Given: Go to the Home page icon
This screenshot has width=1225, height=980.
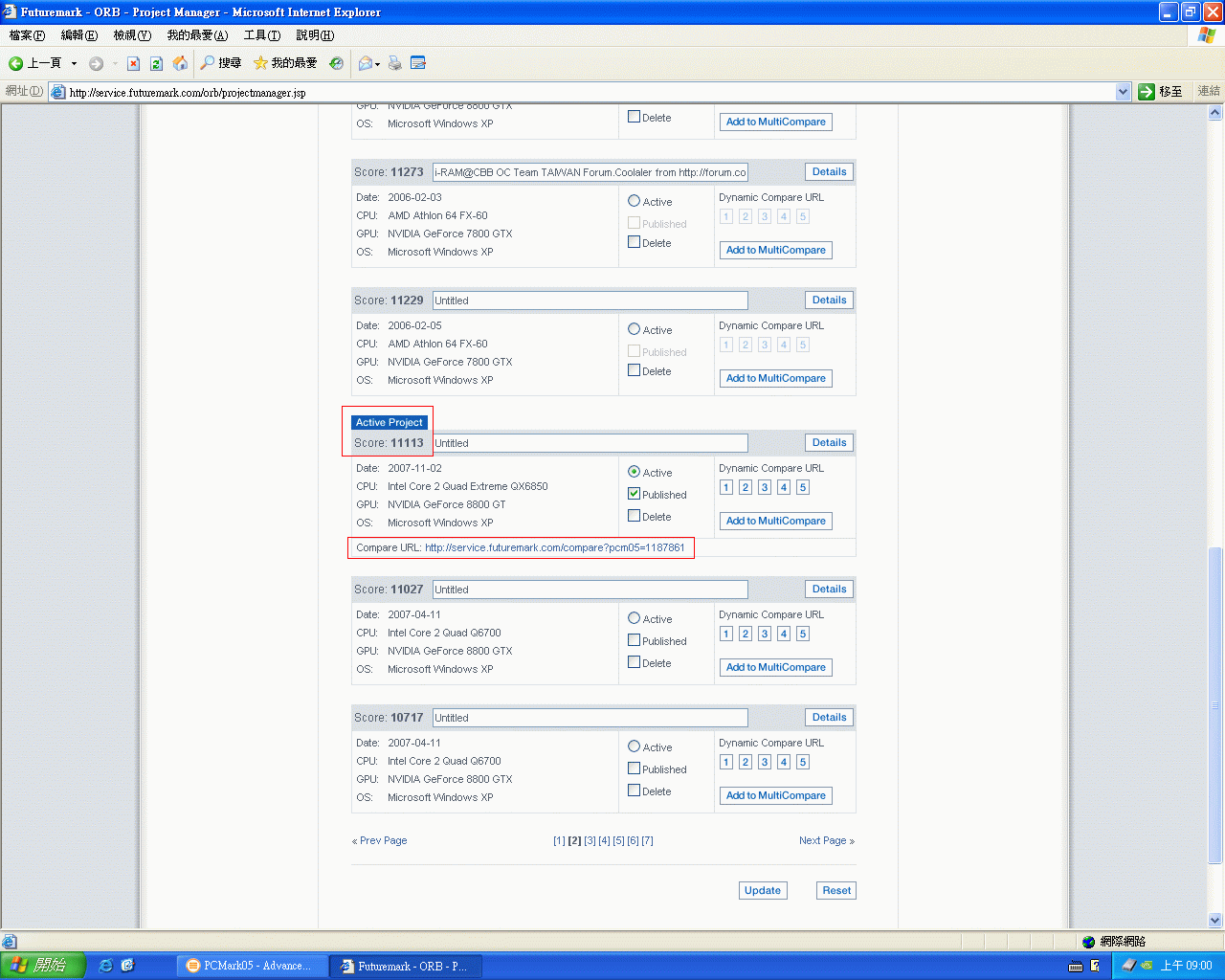Looking at the screenshot, I should (180, 63).
